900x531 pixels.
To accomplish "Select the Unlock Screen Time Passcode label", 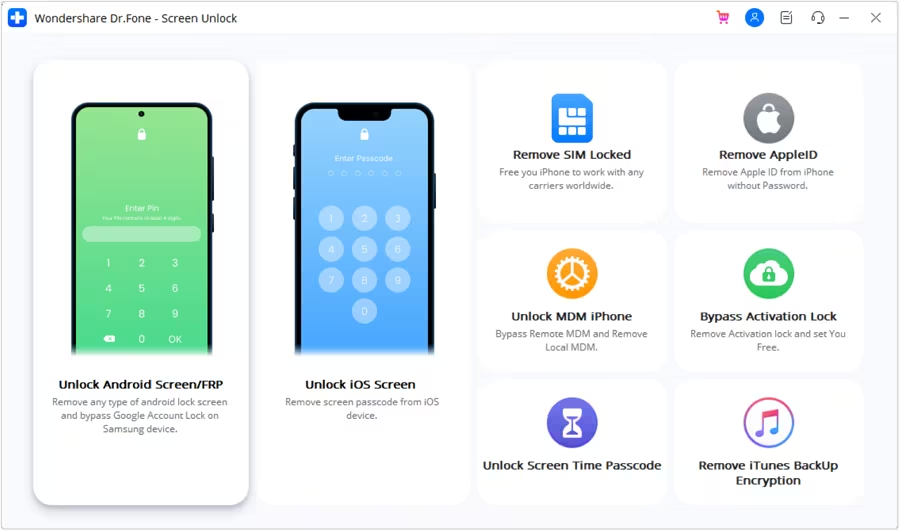I will pos(572,465).
